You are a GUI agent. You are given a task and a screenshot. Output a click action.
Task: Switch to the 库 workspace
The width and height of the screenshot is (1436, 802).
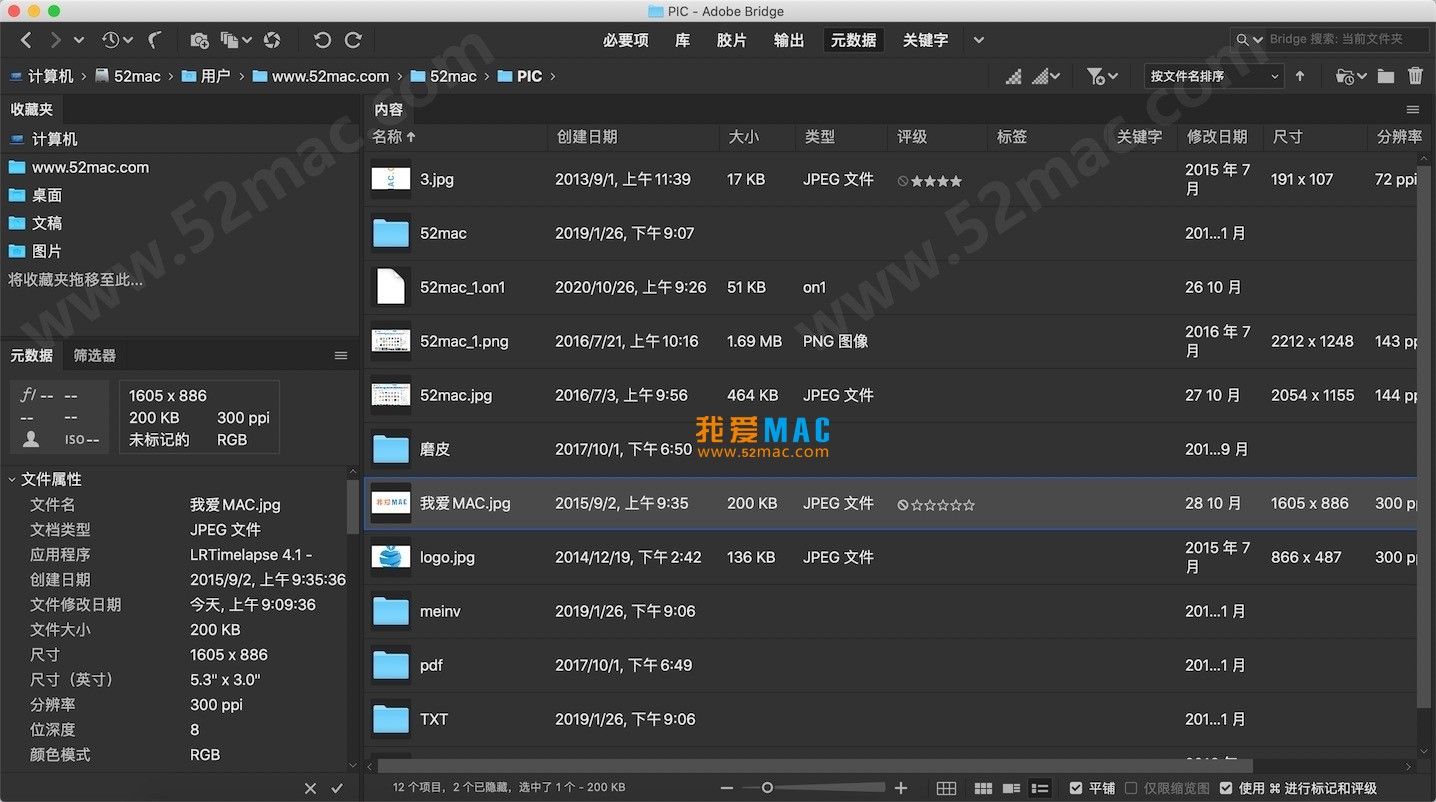[682, 40]
